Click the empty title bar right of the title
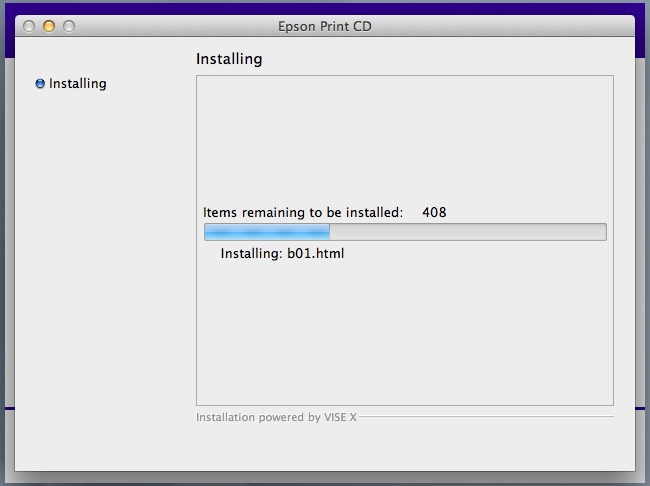The width and height of the screenshot is (650, 486). (500, 26)
